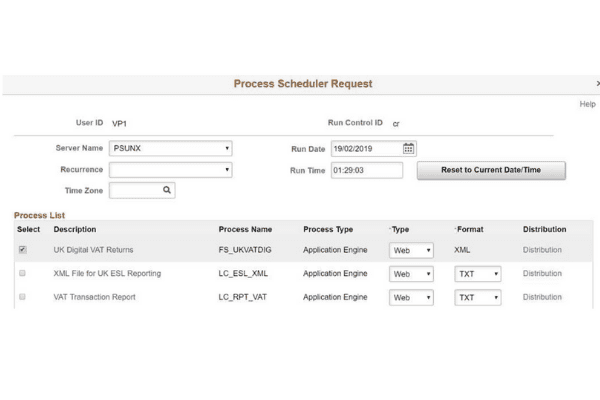Open the Help link

coord(587,104)
